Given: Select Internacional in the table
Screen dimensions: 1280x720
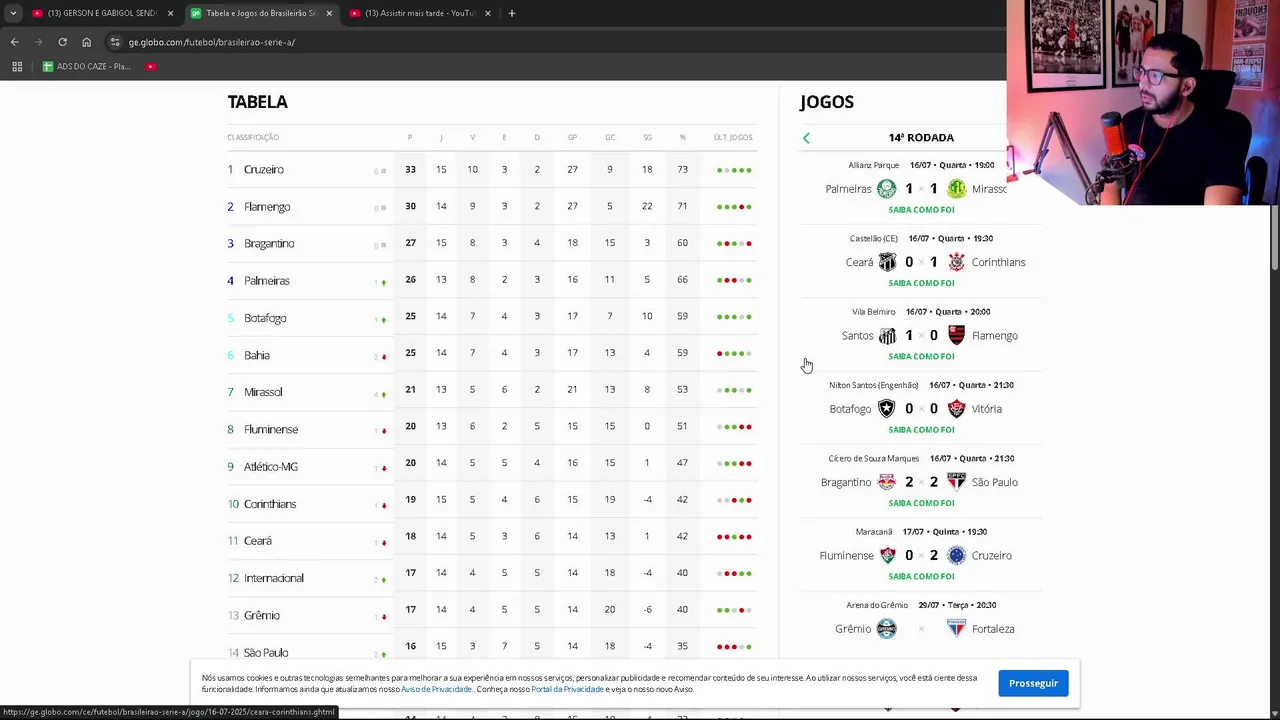Looking at the screenshot, I should 274,578.
